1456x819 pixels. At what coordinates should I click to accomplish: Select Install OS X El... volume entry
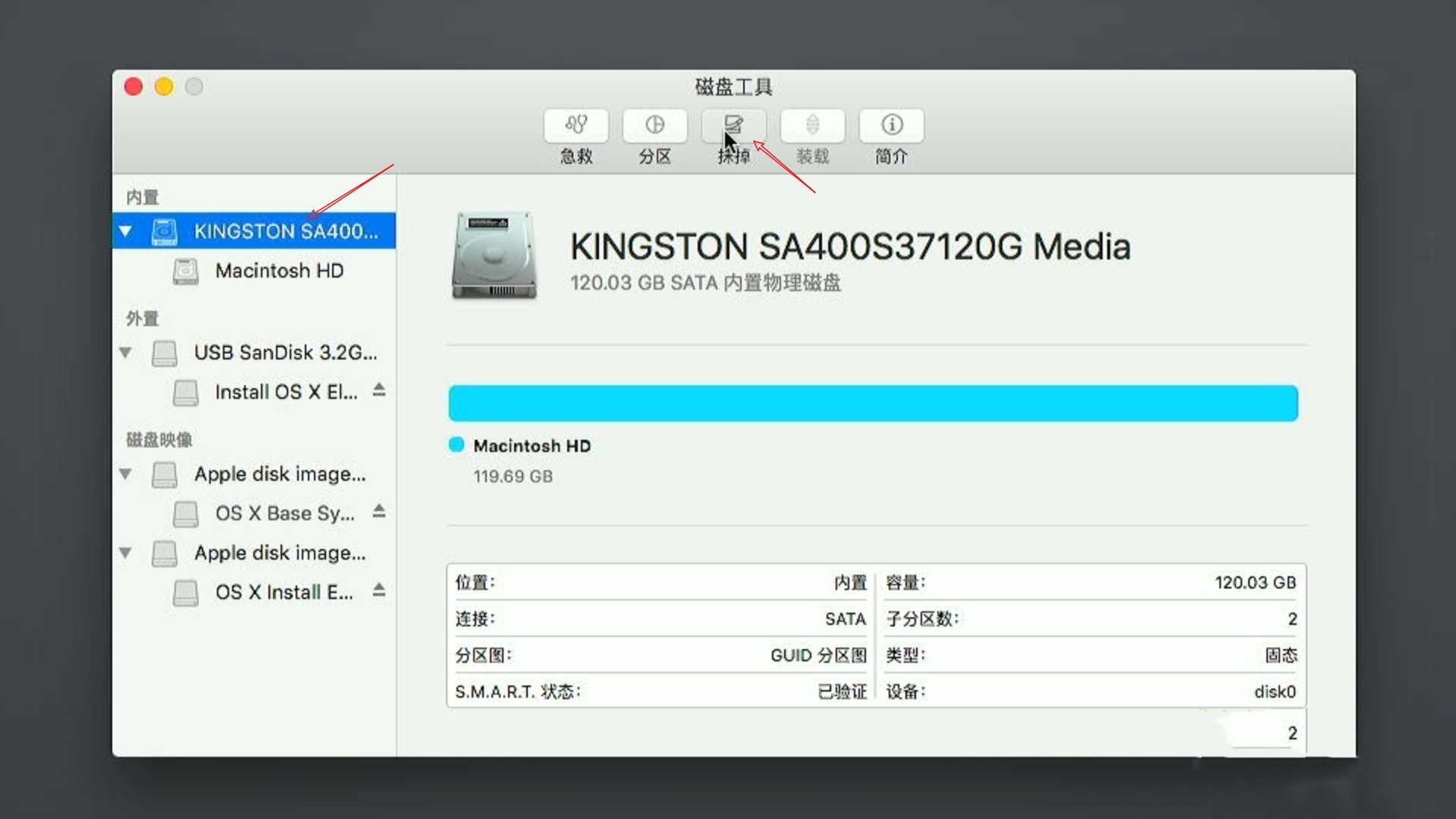285,392
